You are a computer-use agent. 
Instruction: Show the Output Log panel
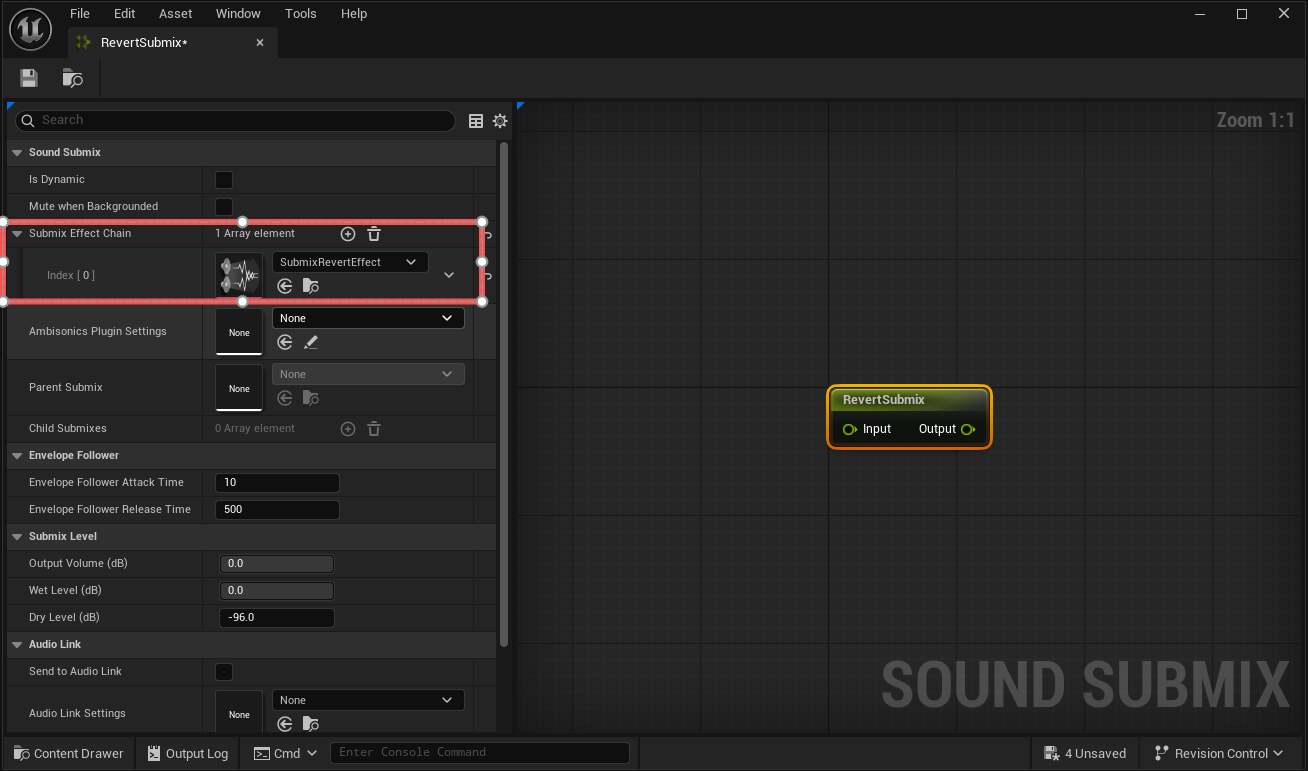tap(187, 753)
